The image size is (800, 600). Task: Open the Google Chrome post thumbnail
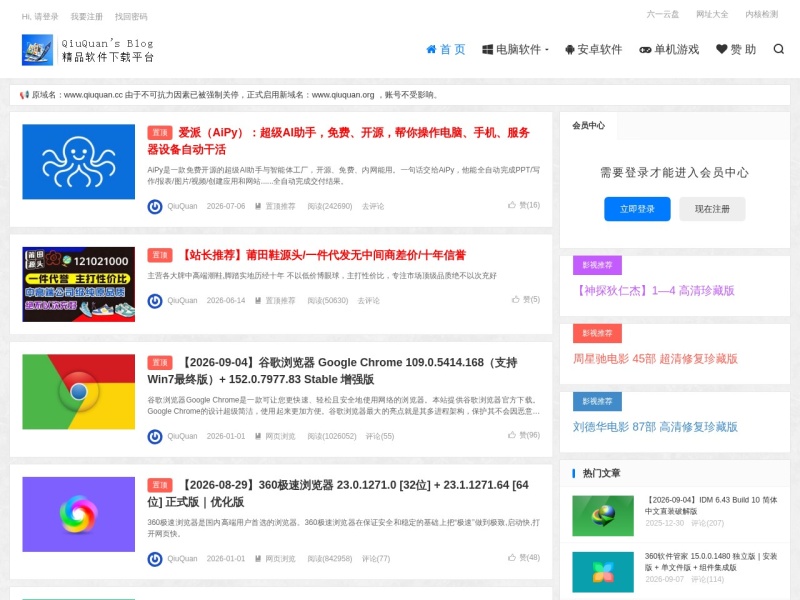tap(79, 392)
